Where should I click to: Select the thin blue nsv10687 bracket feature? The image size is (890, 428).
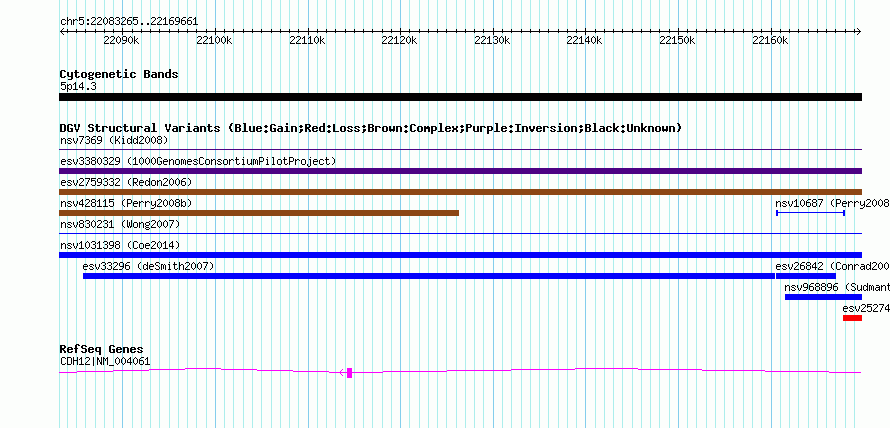pos(810,213)
